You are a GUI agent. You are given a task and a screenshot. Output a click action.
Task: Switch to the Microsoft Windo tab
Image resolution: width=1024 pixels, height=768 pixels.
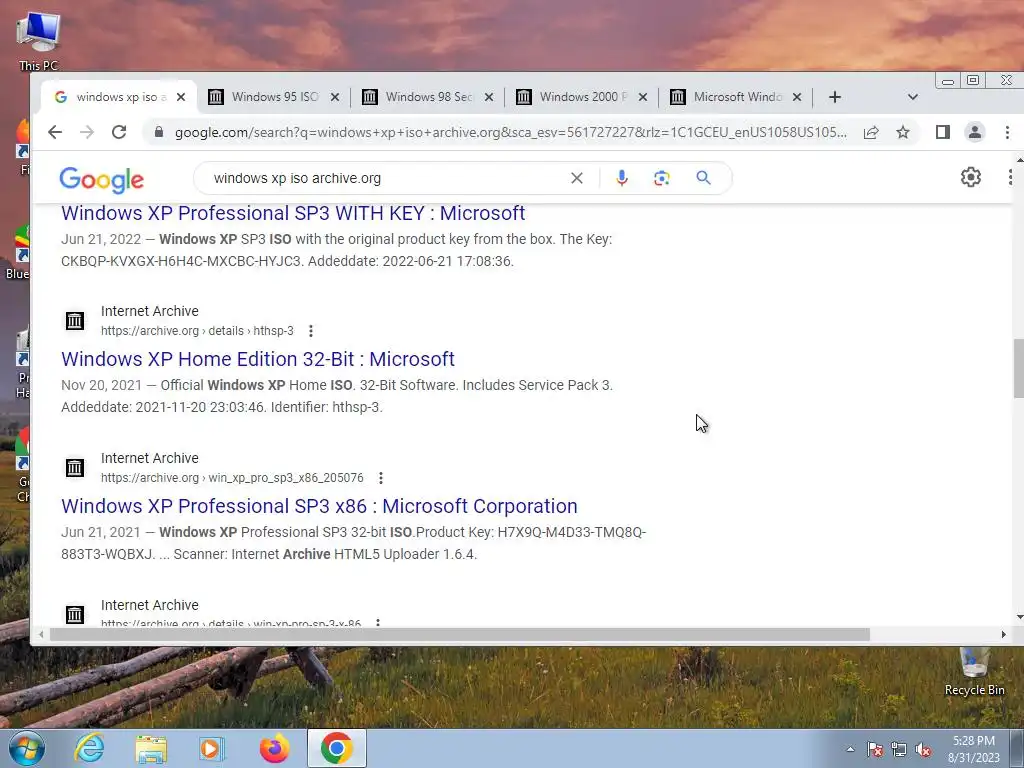click(736, 97)
